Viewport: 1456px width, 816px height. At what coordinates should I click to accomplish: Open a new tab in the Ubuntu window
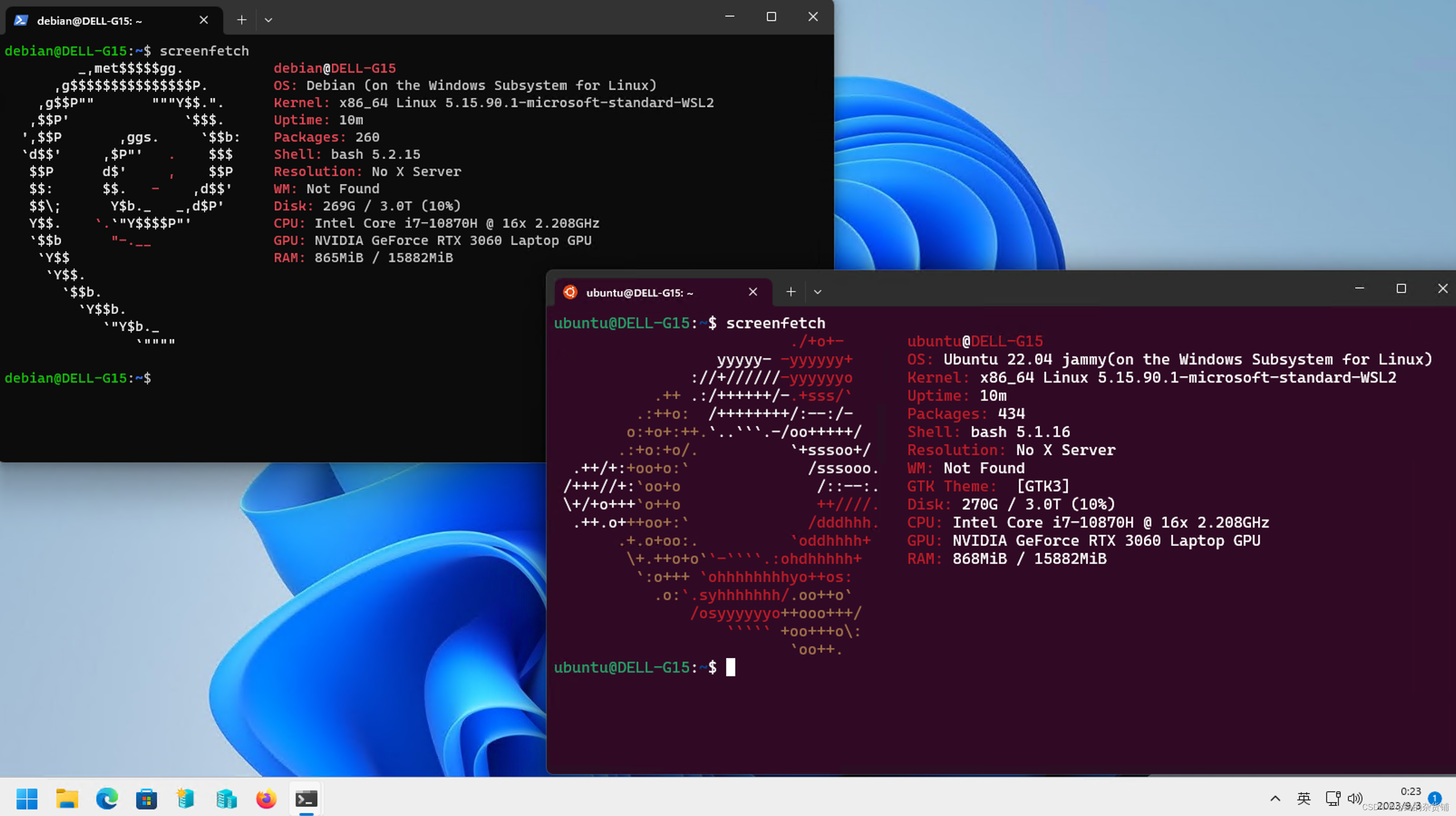790,291
